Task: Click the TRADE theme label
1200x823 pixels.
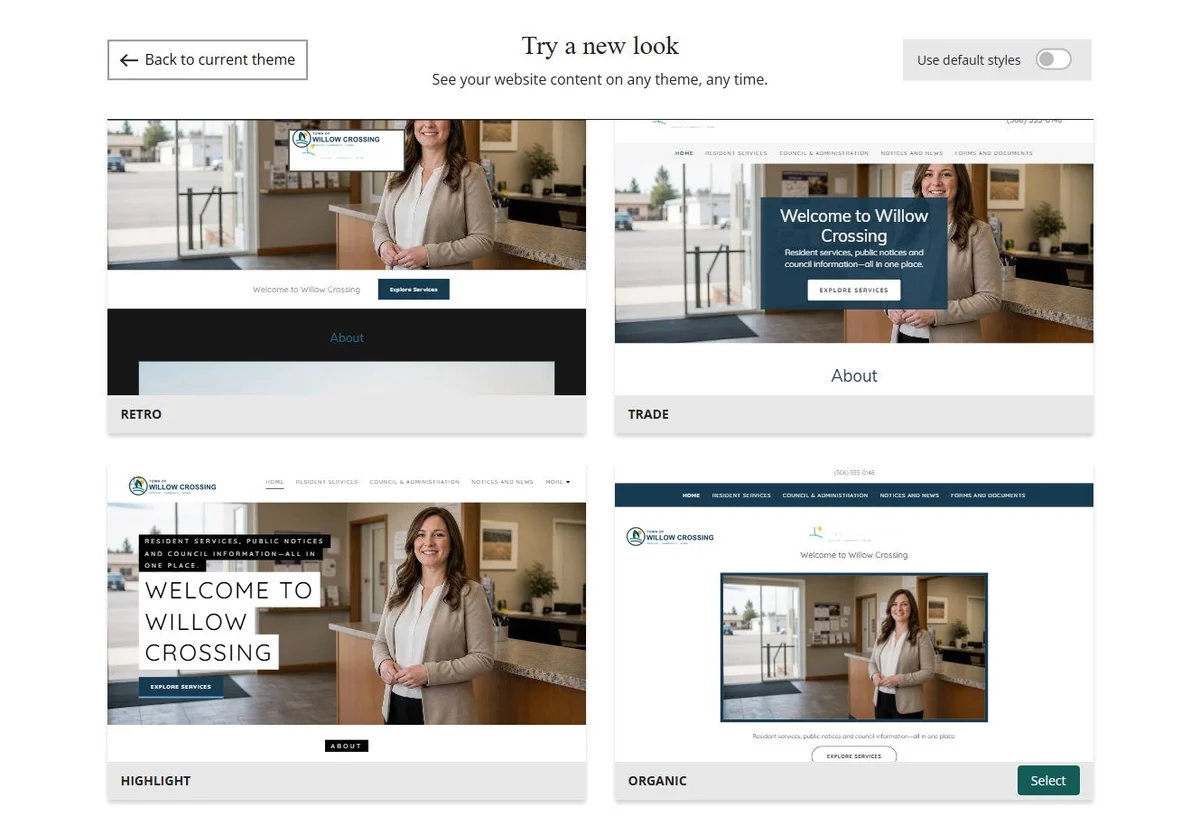Action: [648, 414]
